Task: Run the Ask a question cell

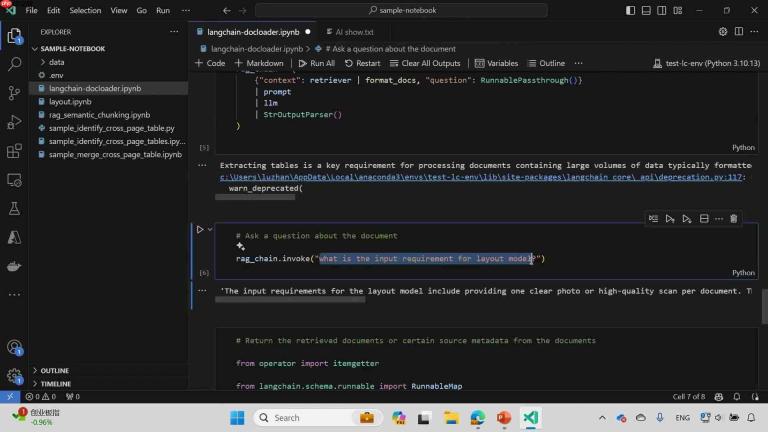Action: [x=200, y=229]
